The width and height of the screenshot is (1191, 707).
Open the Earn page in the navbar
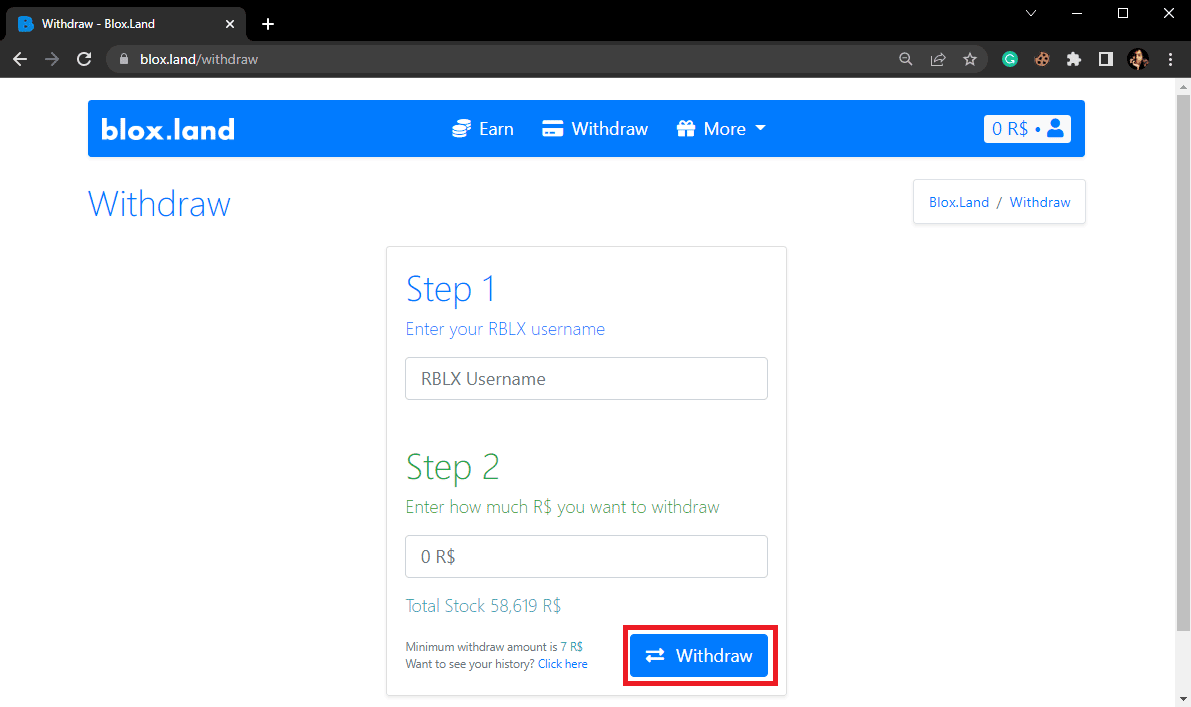[482, 129]
